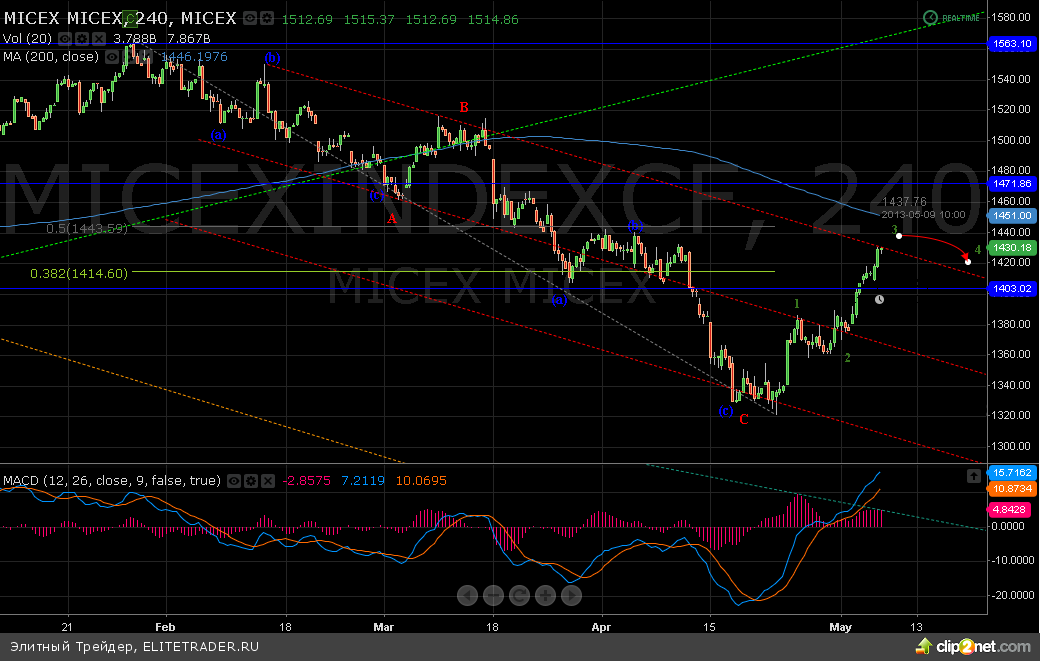Image resolution: width=1040 pixels, height=661 pixels.
Task: Click the REALTIME status icon
Action: [x=931, y=18]
